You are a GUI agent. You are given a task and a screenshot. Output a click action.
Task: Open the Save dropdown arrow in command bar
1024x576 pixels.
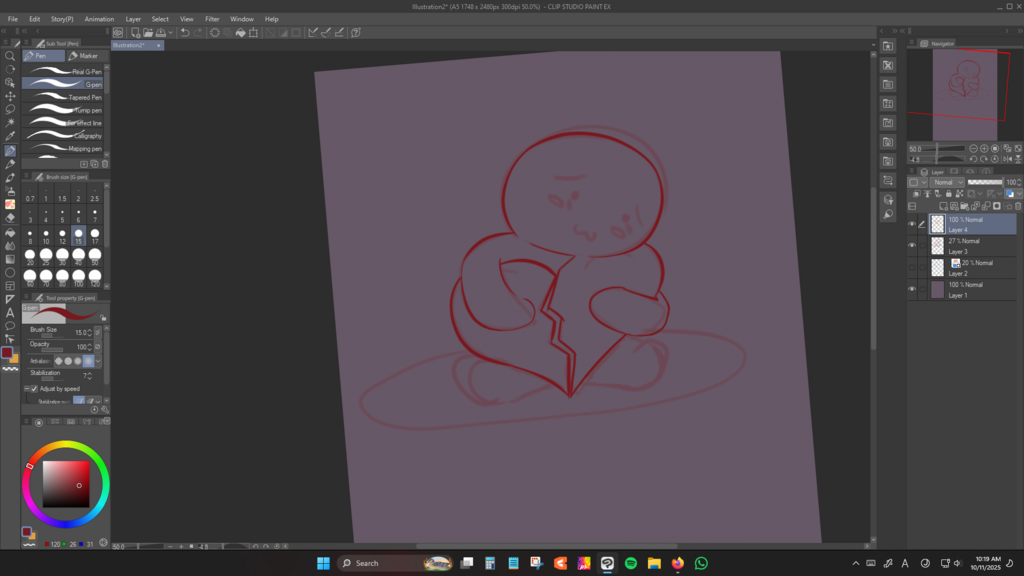[169, 33]
